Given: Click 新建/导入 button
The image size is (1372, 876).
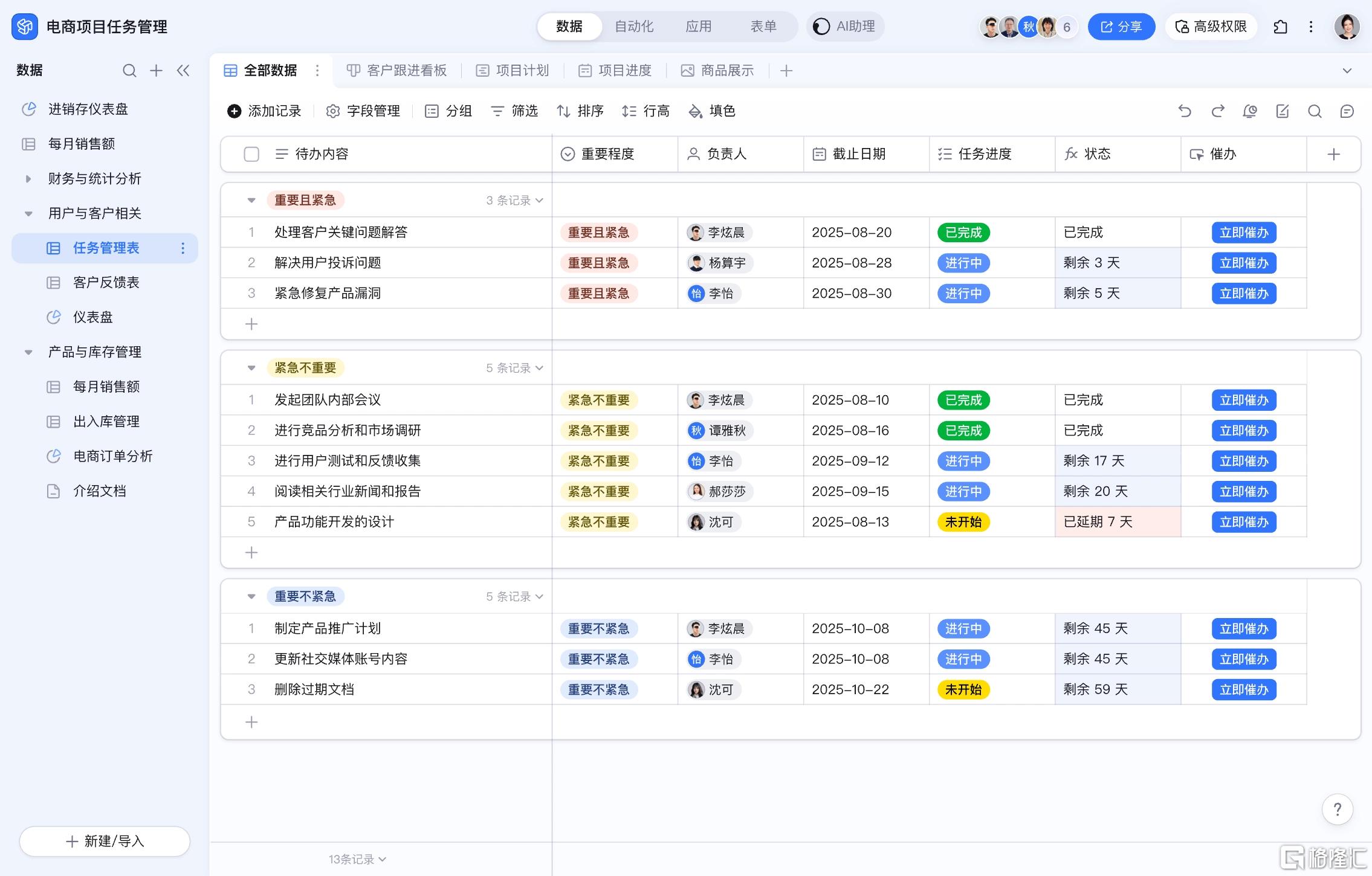Looking at the screenshot, I should (x=105, y=841).
